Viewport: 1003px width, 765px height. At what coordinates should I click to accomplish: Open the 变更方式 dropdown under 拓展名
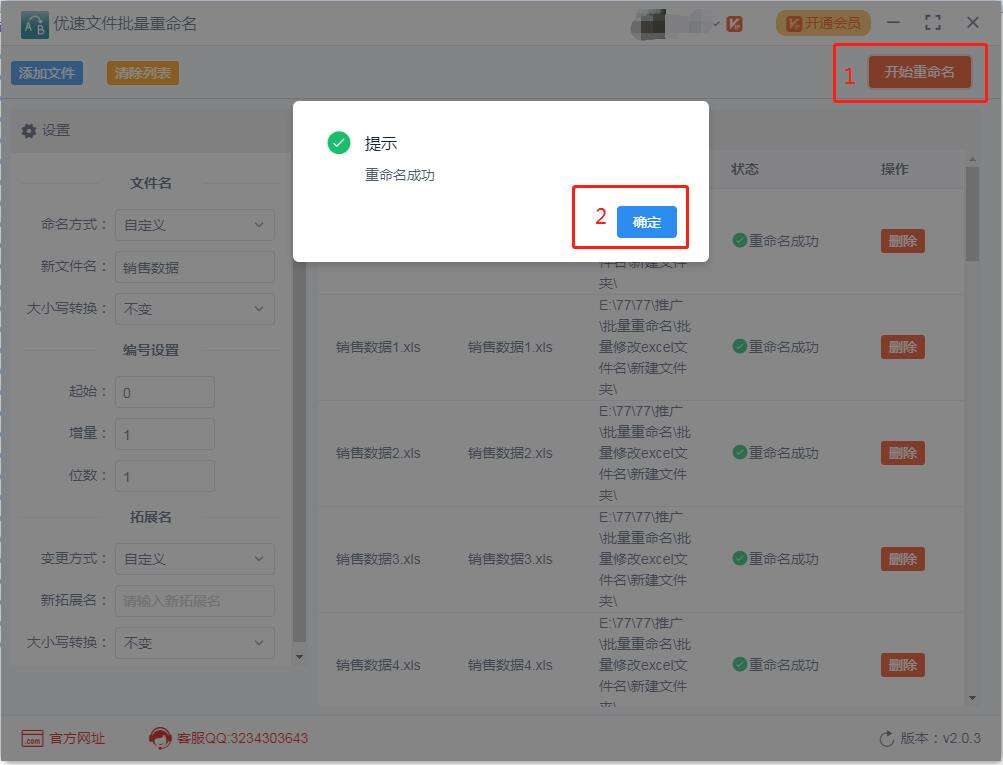pos(194,559)
